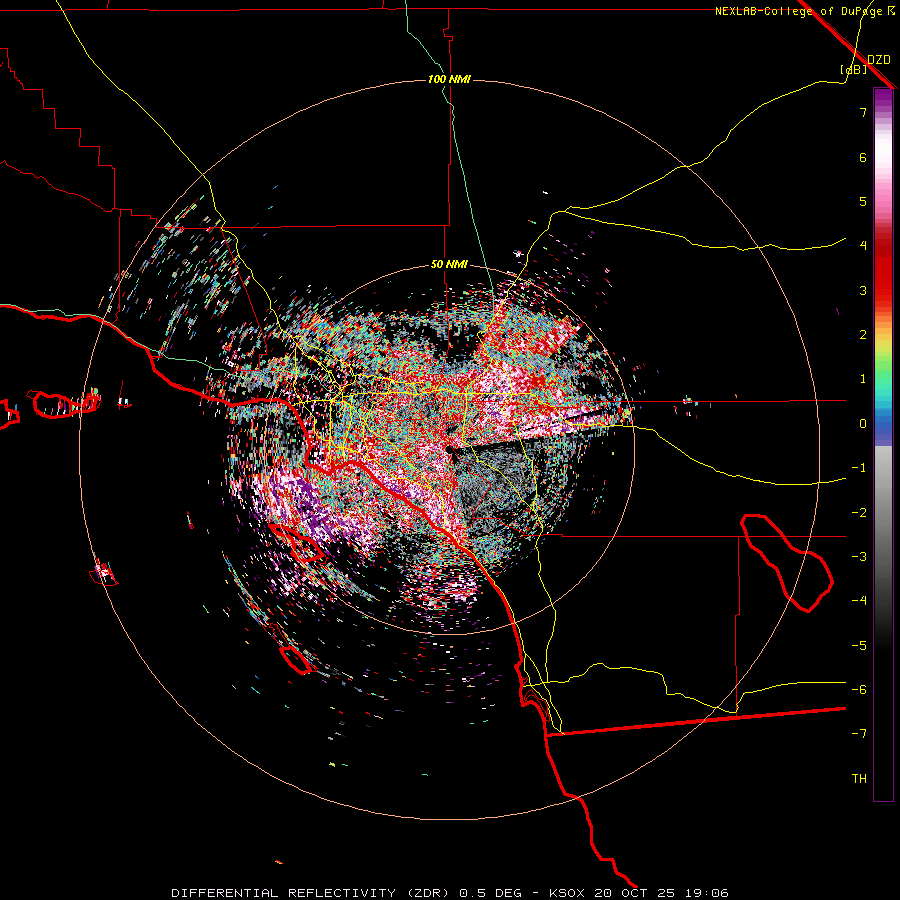Click the positive 5 scale value
The width and height of the screenshot is (900, 900).
coord(863,201)
